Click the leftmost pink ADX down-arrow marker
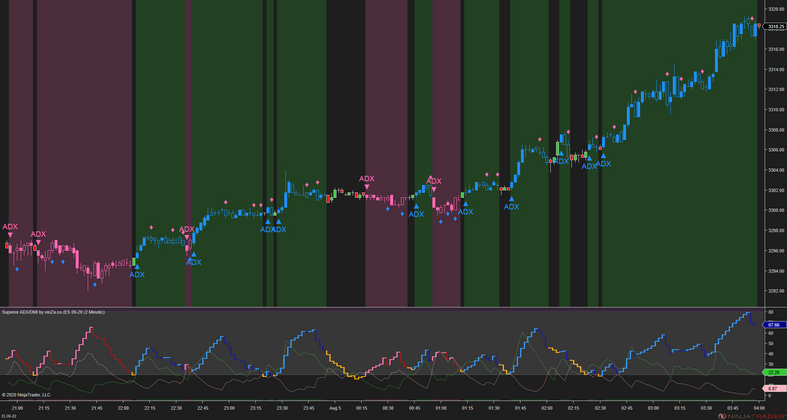Image resolution: width=787 pixels, height=420 pixels. coord(10,231)
